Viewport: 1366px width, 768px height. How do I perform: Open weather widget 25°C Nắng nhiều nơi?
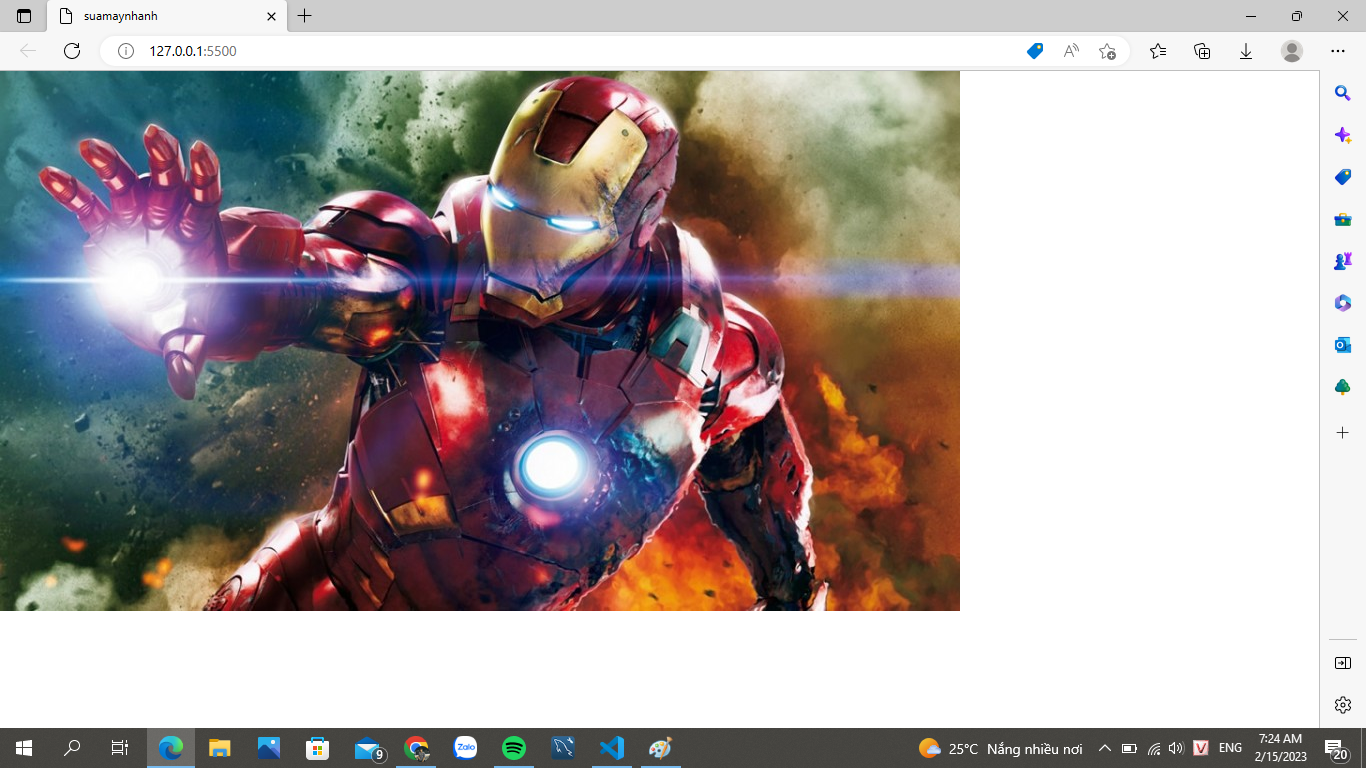(1001, 748)
